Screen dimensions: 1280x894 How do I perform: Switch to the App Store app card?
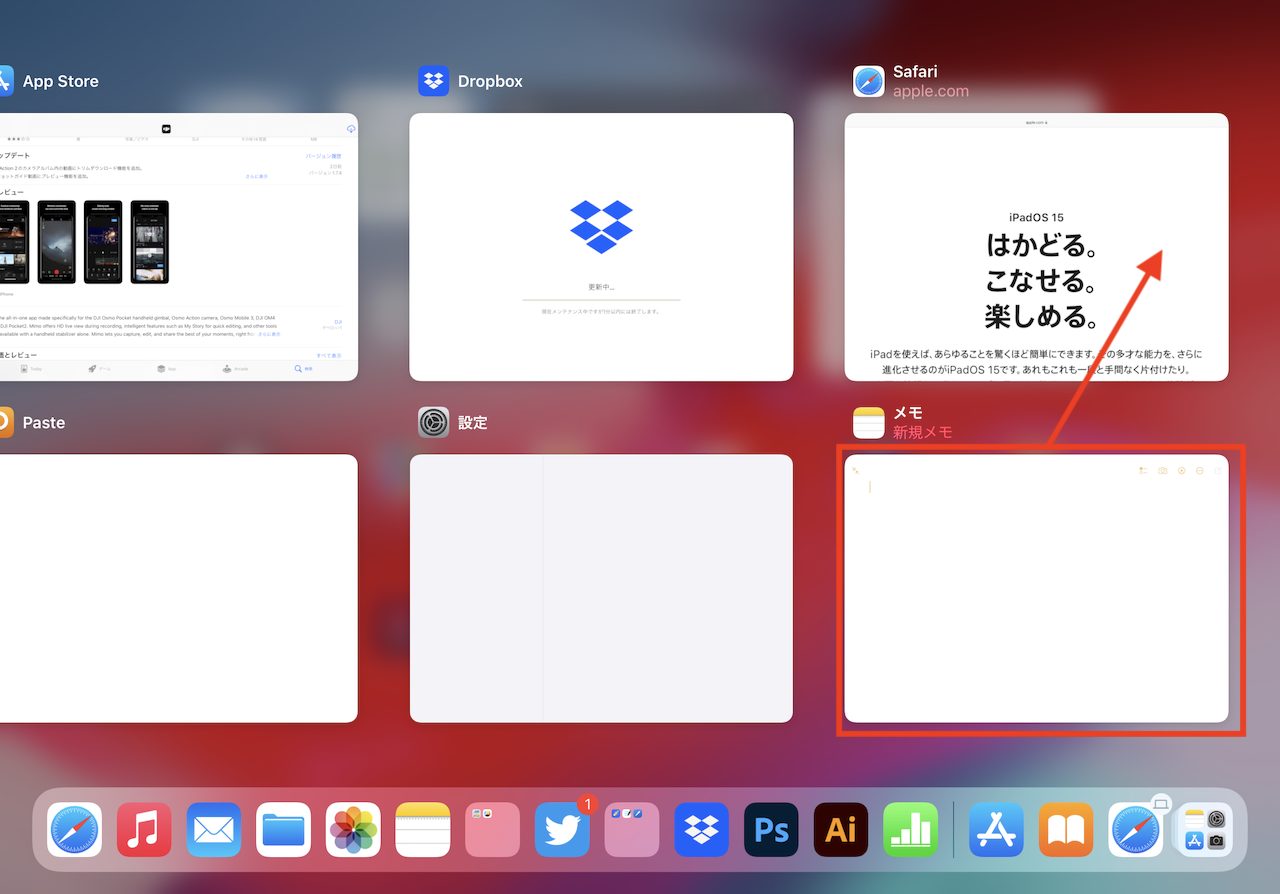[x=178, y=247]
